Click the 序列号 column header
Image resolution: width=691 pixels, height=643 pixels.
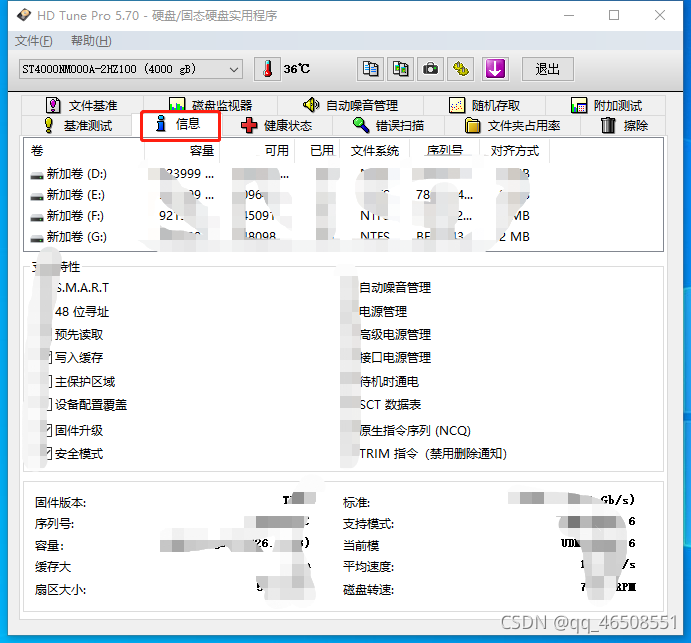[x=445, y=151]
